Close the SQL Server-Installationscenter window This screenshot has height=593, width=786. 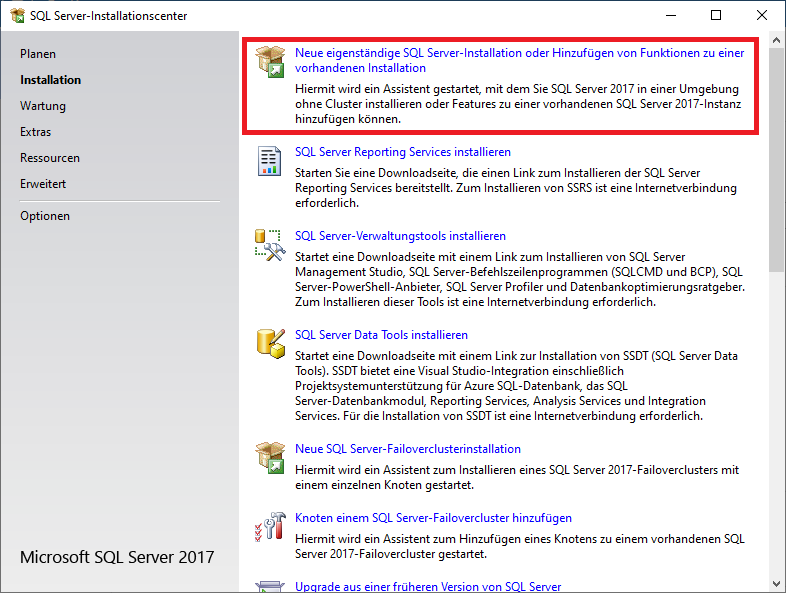[x=762, y=16]
